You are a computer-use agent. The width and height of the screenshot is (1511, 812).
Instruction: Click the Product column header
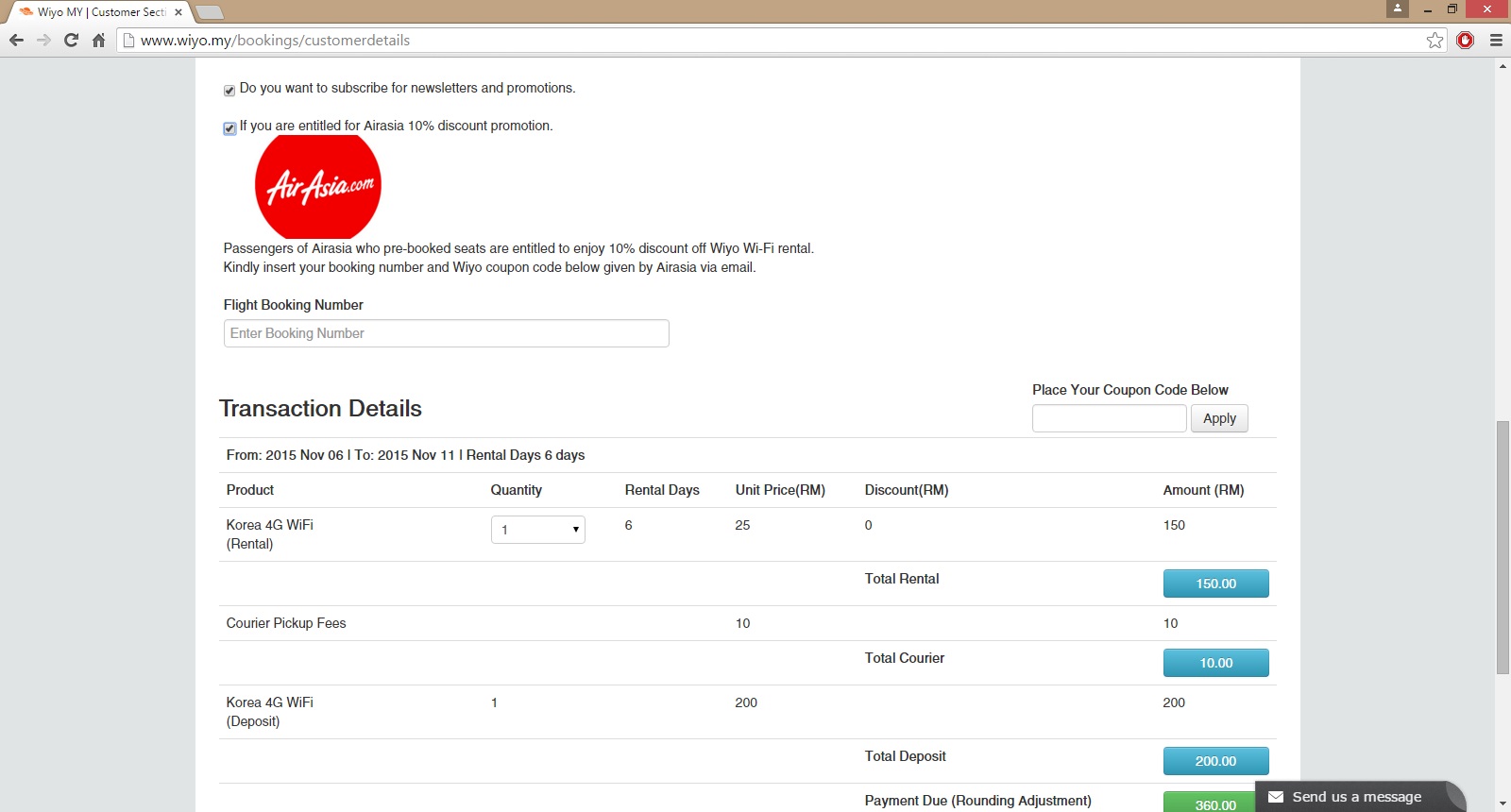pos(250,490)
